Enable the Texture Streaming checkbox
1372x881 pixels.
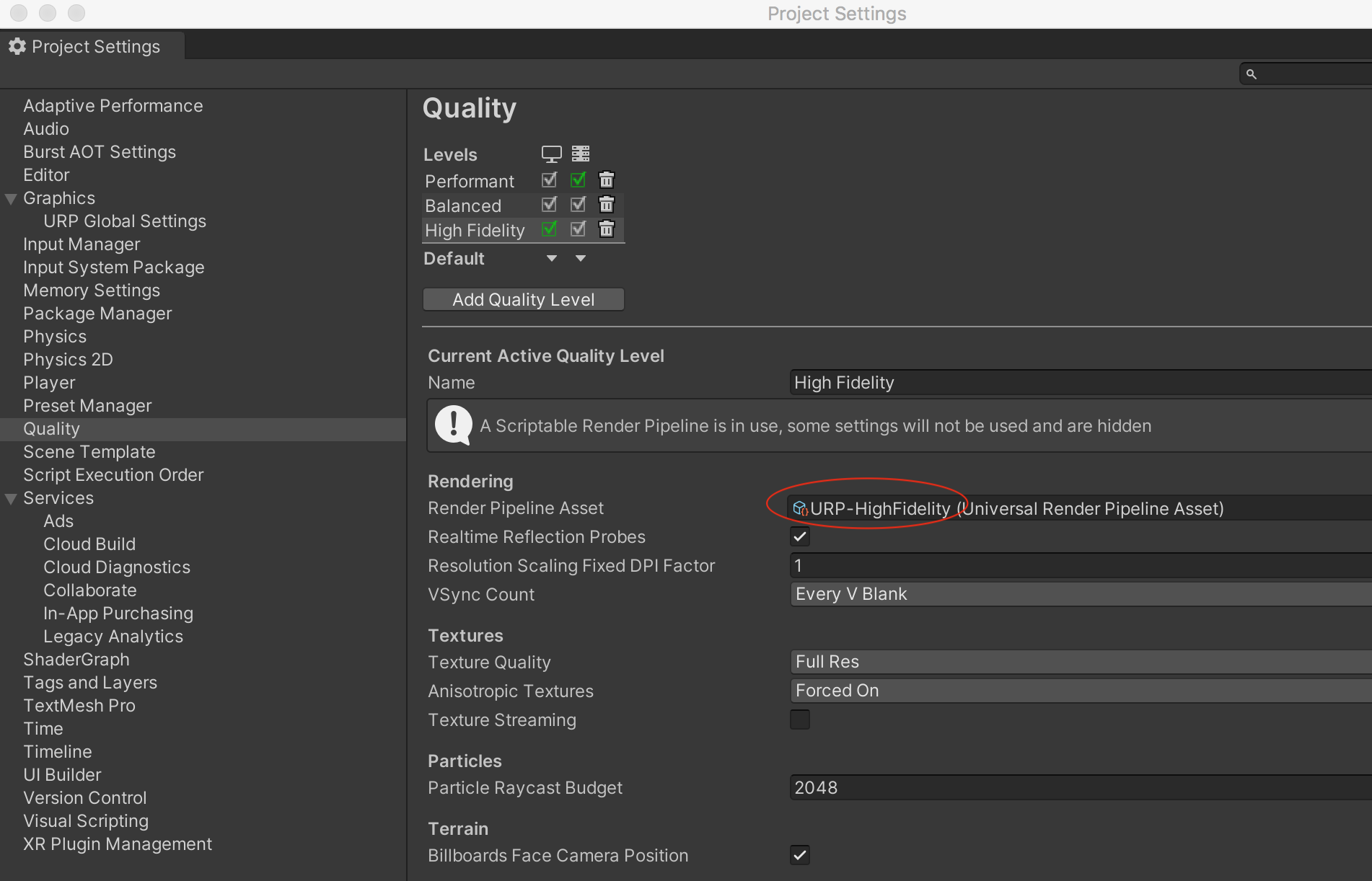[800, 720]
